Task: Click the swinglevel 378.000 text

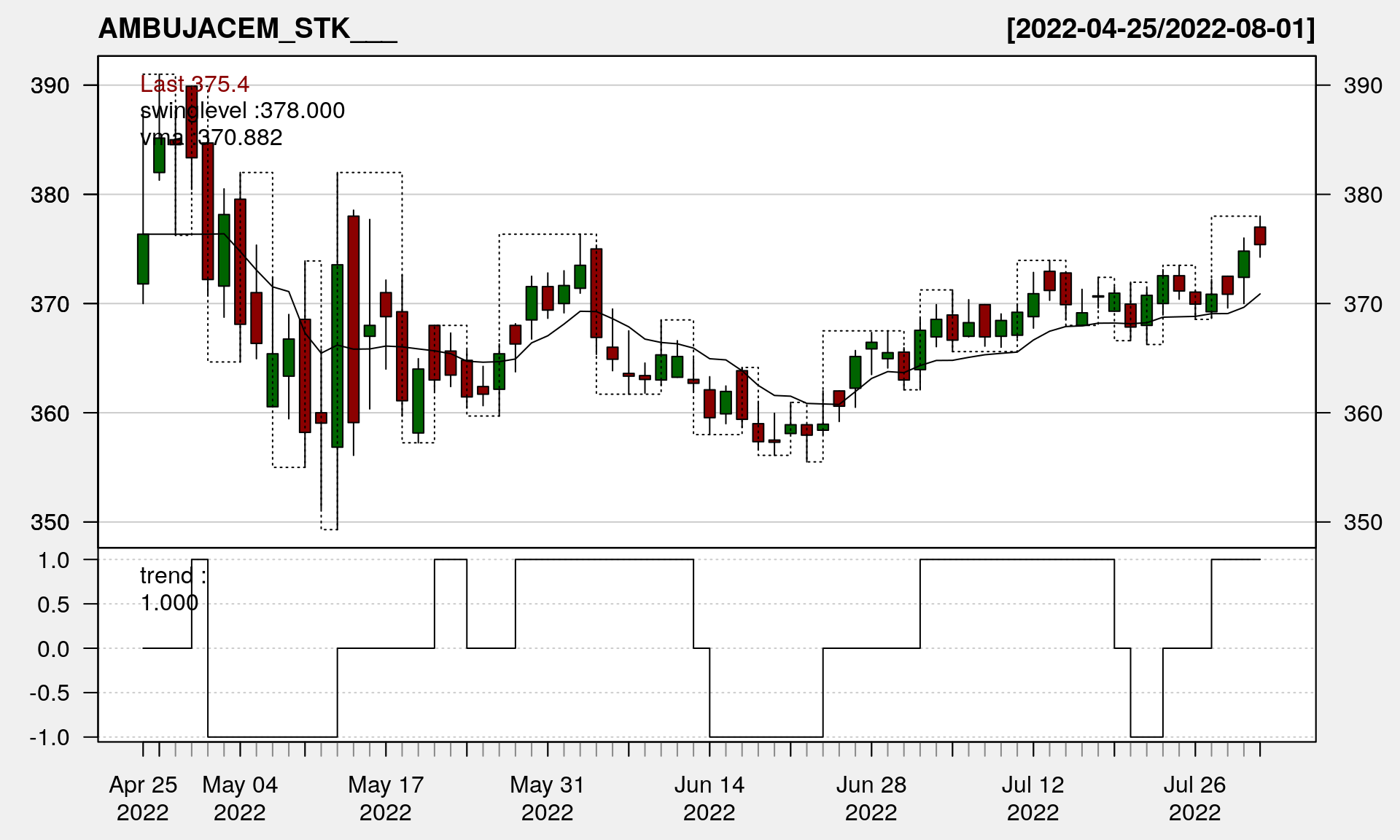Action: (242, 111)
